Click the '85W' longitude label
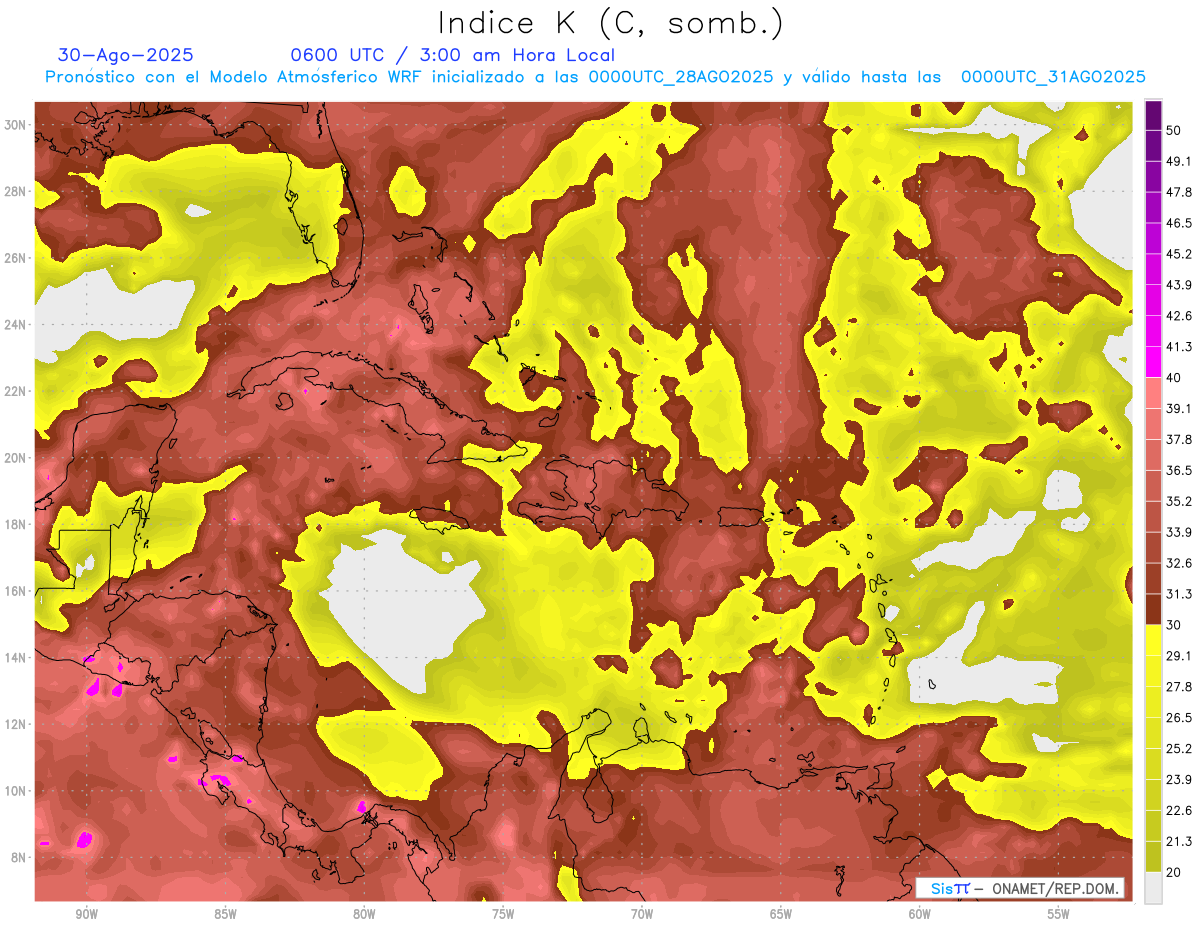Viewport: 1200px width, 927px height. [226, 915]
